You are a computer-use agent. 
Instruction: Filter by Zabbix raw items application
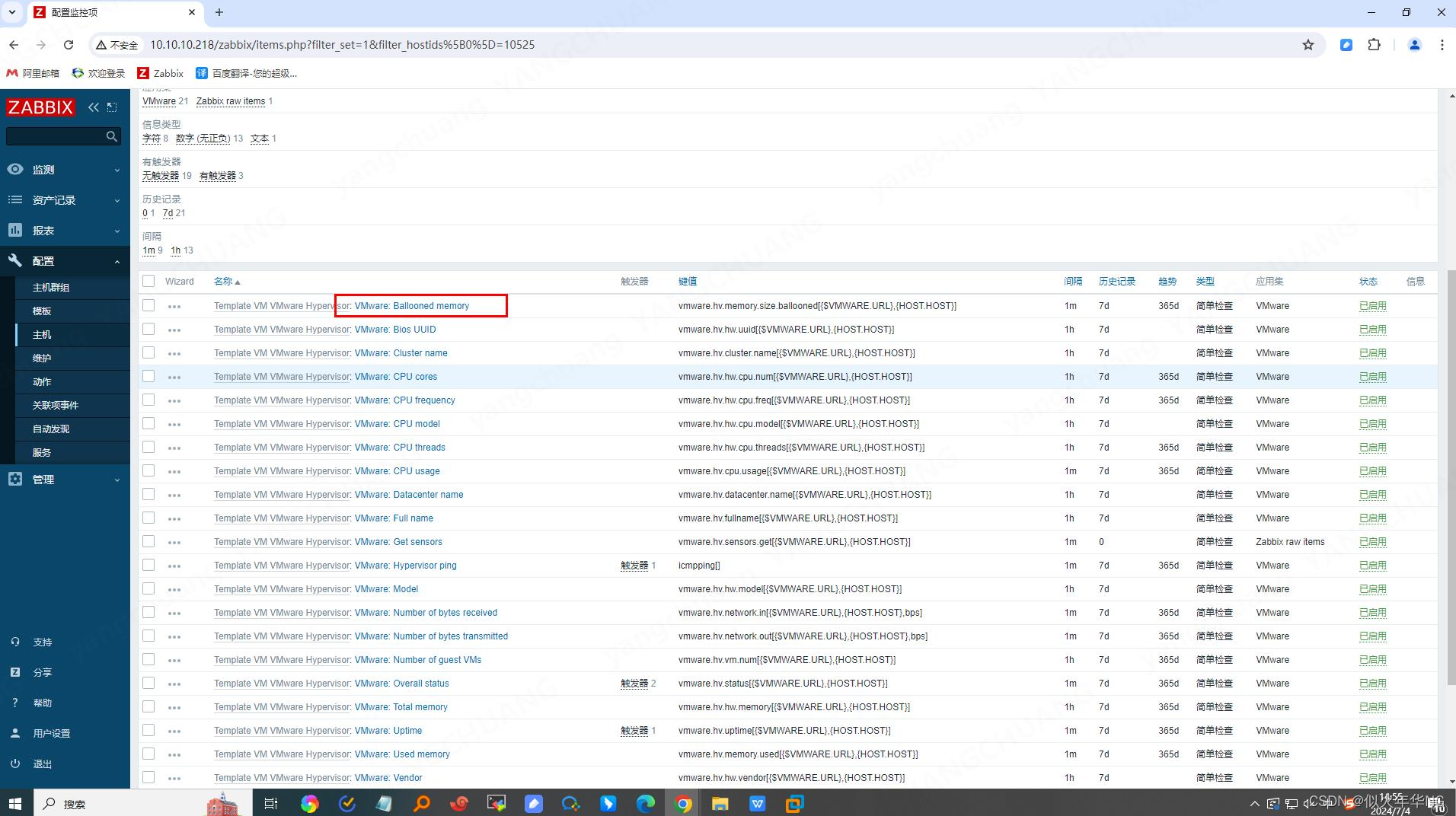(231, 101)
